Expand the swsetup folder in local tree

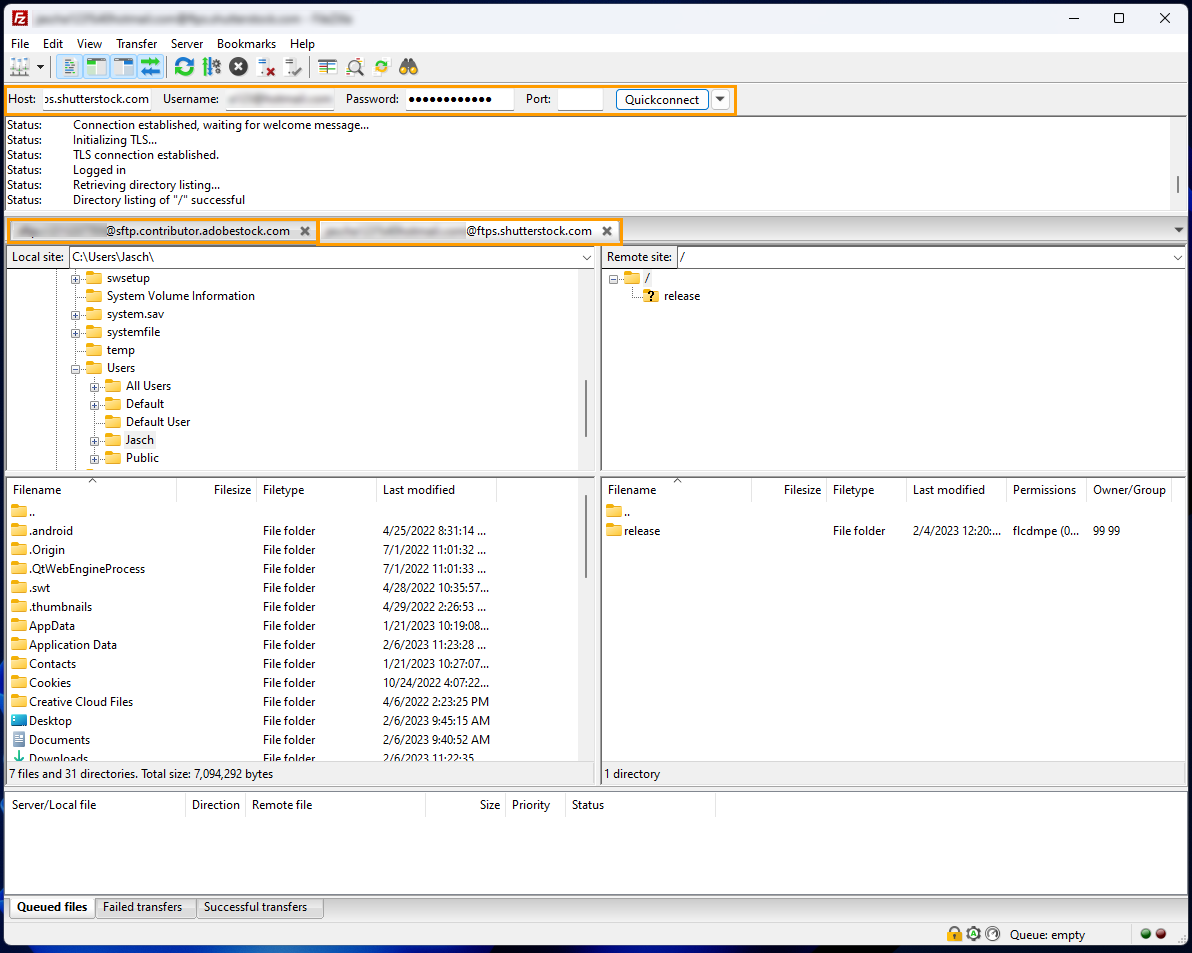[x=75, y=279]
